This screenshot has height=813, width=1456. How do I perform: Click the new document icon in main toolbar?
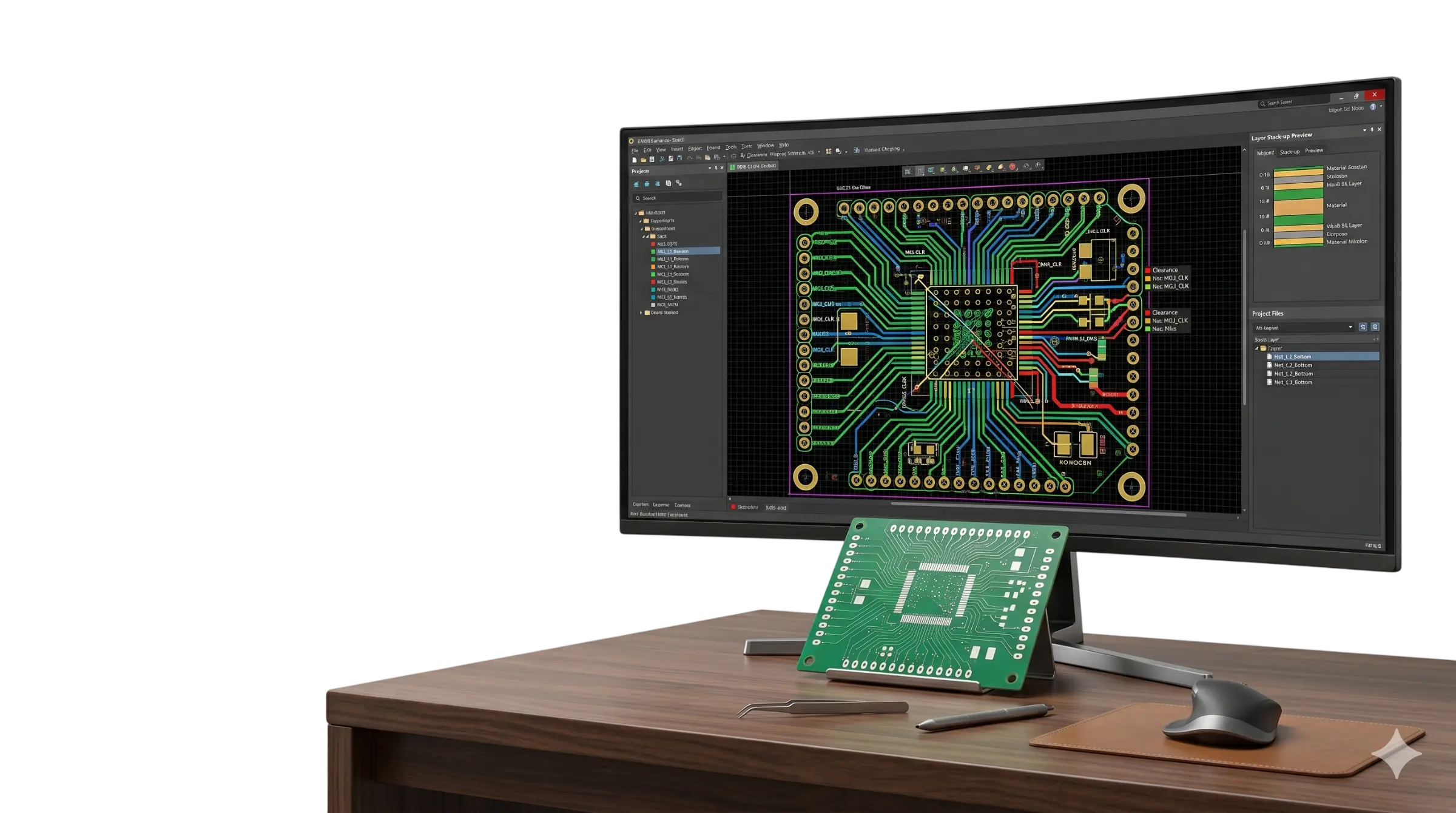tap(635, 160)
